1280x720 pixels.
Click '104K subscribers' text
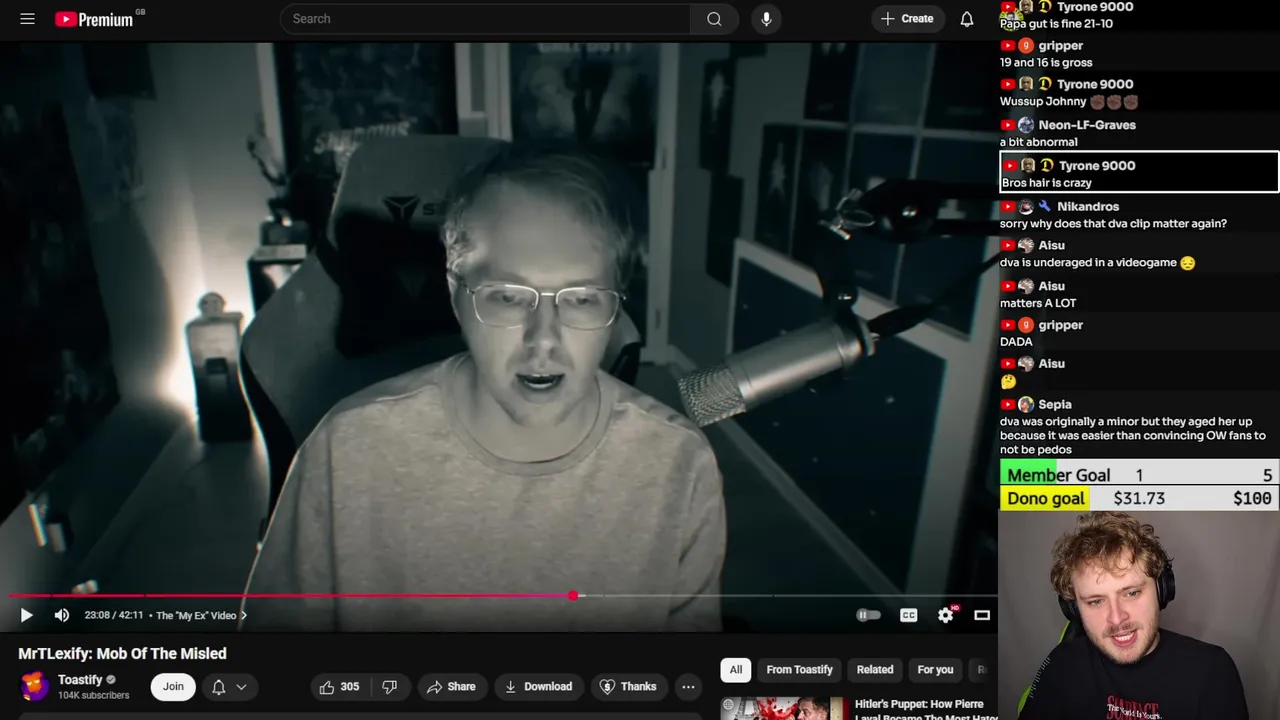pos(93,695)
